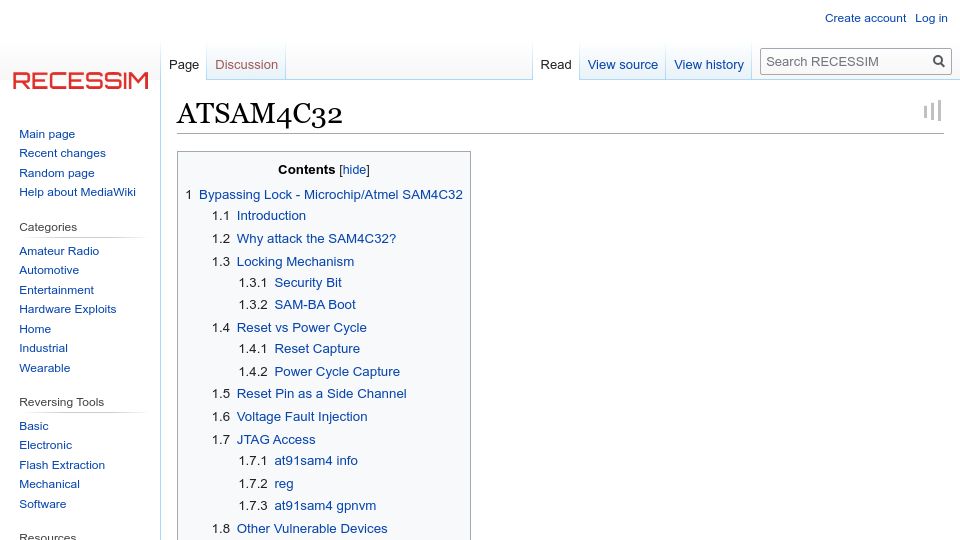Viewport: 960px width, 540px height.
Task: Jump to Locking Mechanism section
Action: [x=295, y=261]
